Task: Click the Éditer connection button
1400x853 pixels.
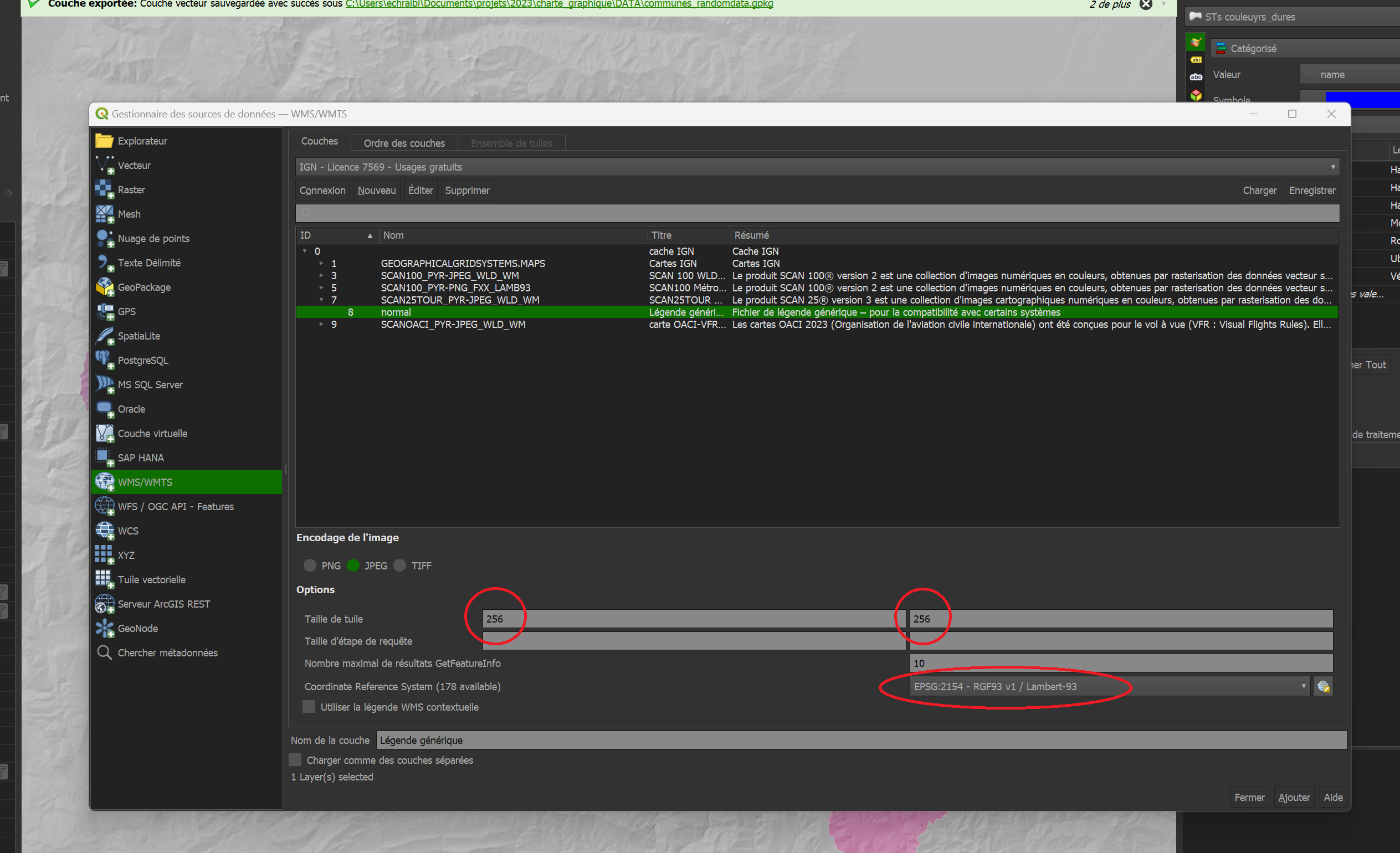Action: tap(420, 190)
